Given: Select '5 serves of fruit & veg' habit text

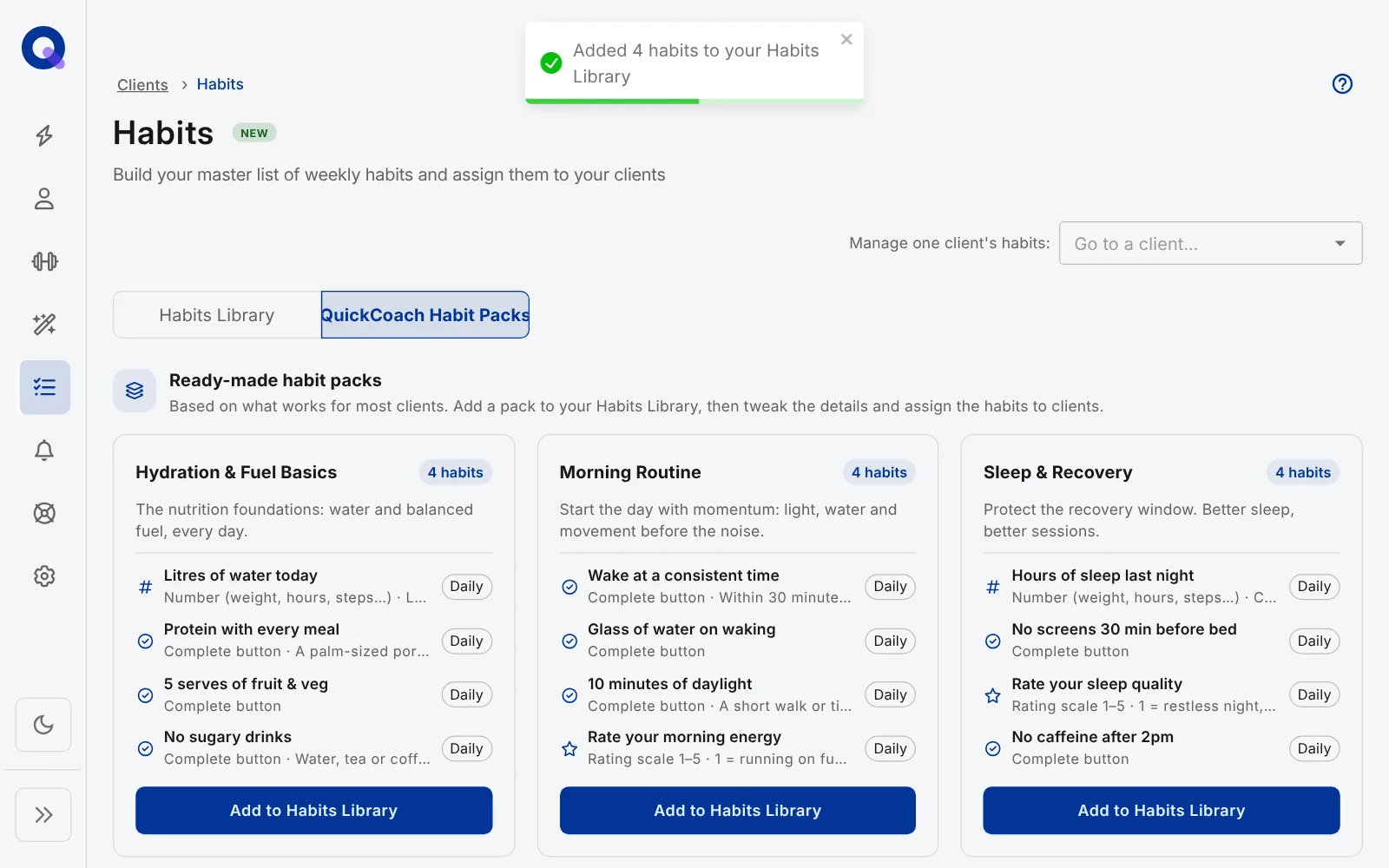Looking at the screenshot, I should click(246, 684).
